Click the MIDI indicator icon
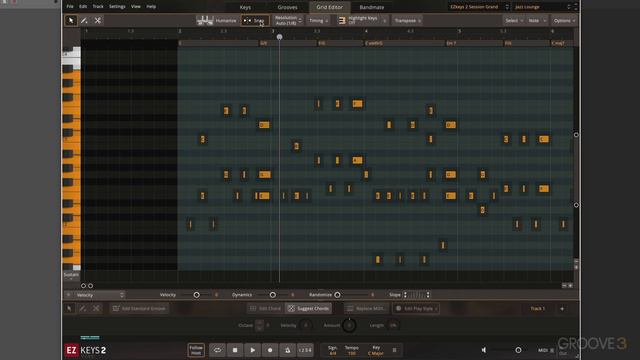Screen dimensions: 640x360 pyautogui.click(x=552, y=350)
